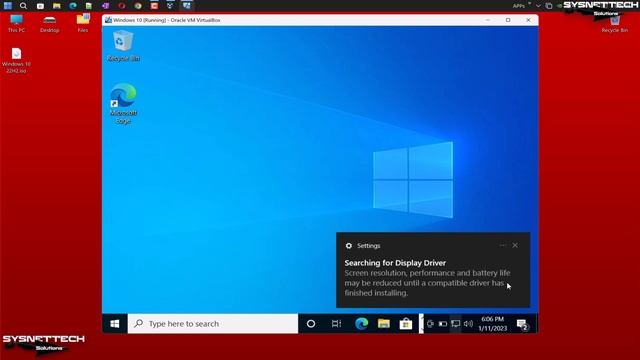
Task: Open the volume control in guest tray
Action: (468, 324)
